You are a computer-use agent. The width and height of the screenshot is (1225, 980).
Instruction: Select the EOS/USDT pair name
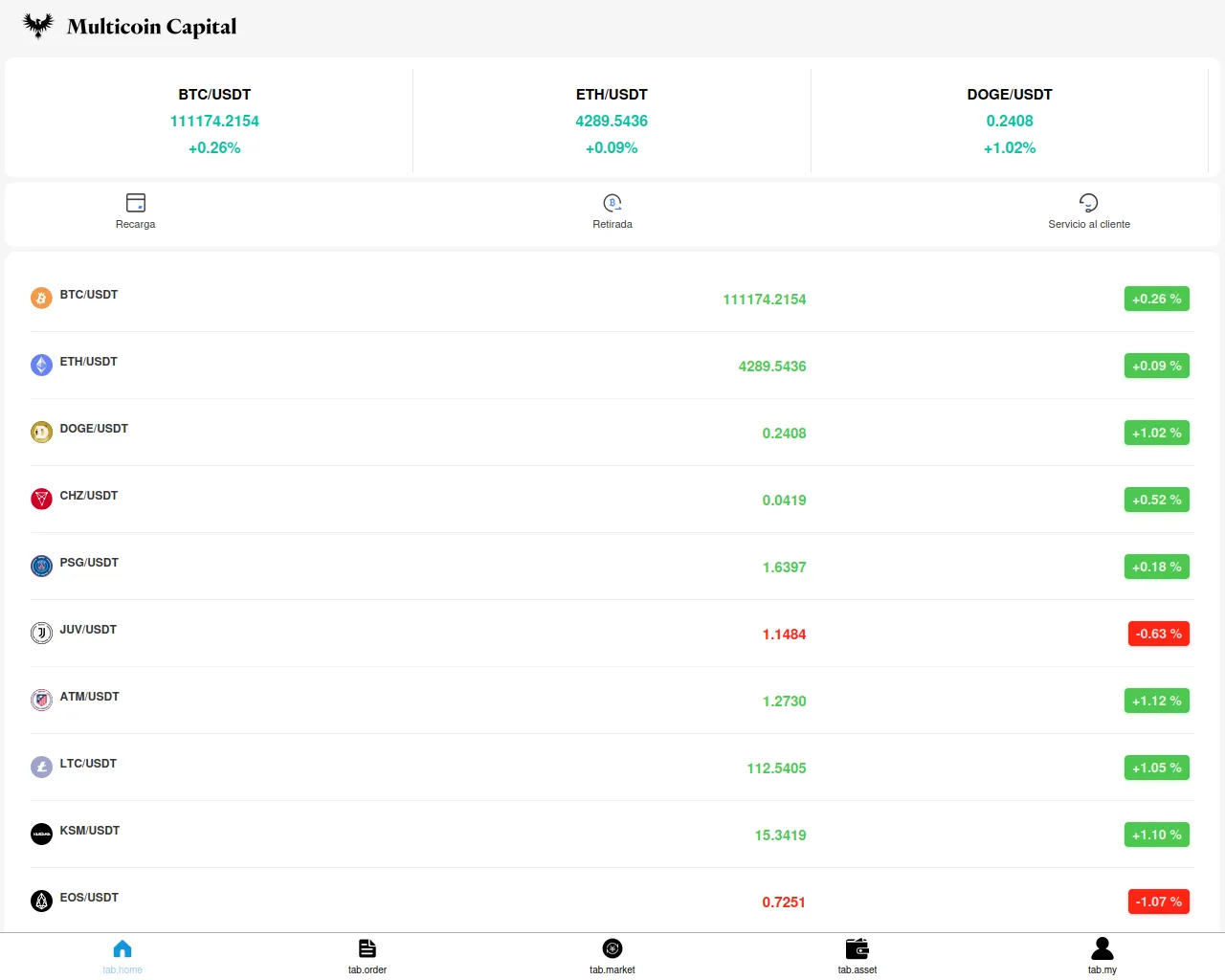(x=89, y=898)
